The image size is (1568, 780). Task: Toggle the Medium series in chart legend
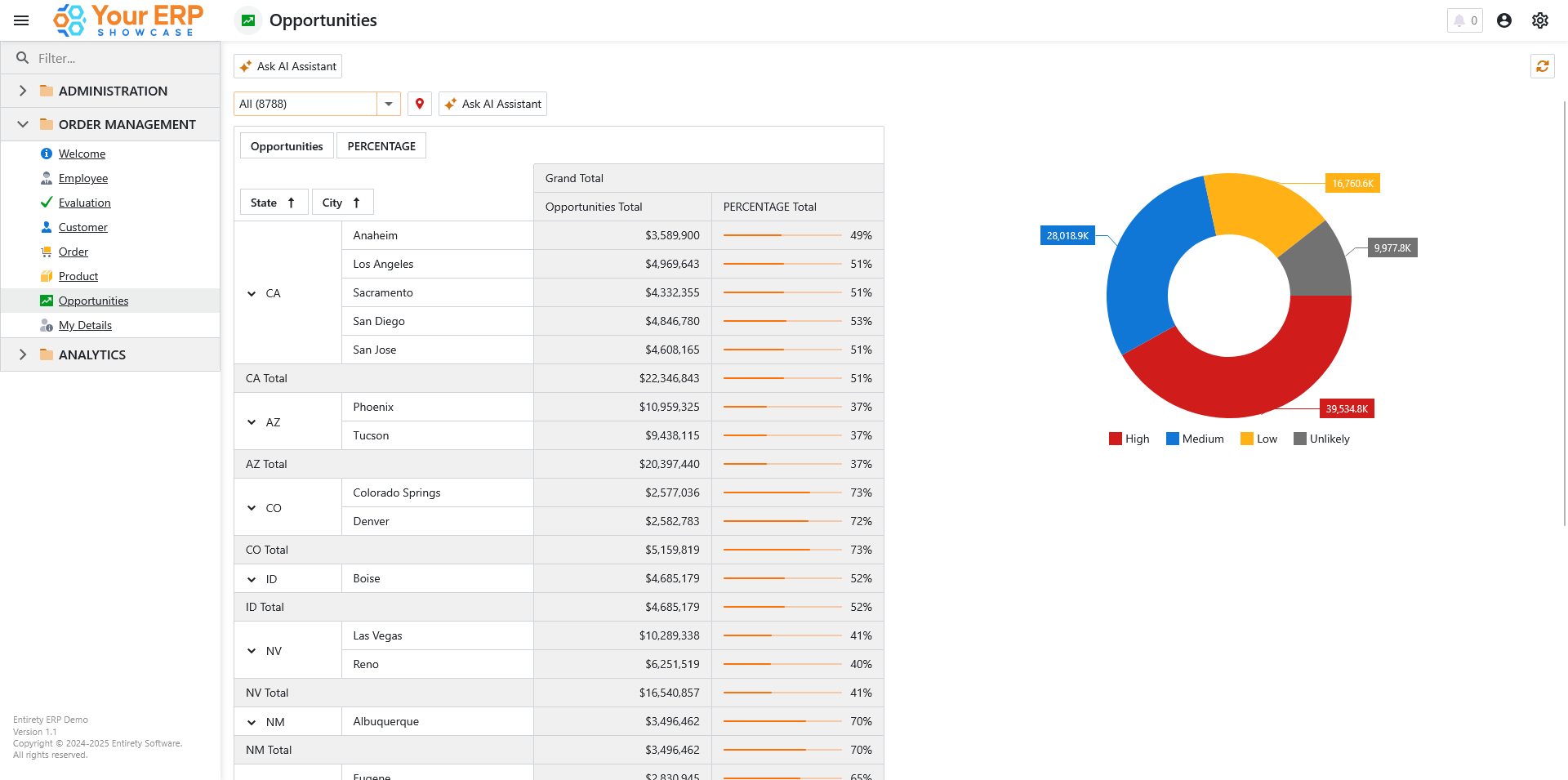[x=1195, y=439]
